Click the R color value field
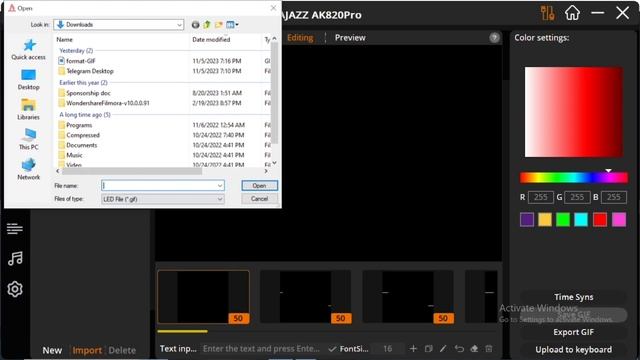Viewport: 640px width, 360px height. pos(541,198)
